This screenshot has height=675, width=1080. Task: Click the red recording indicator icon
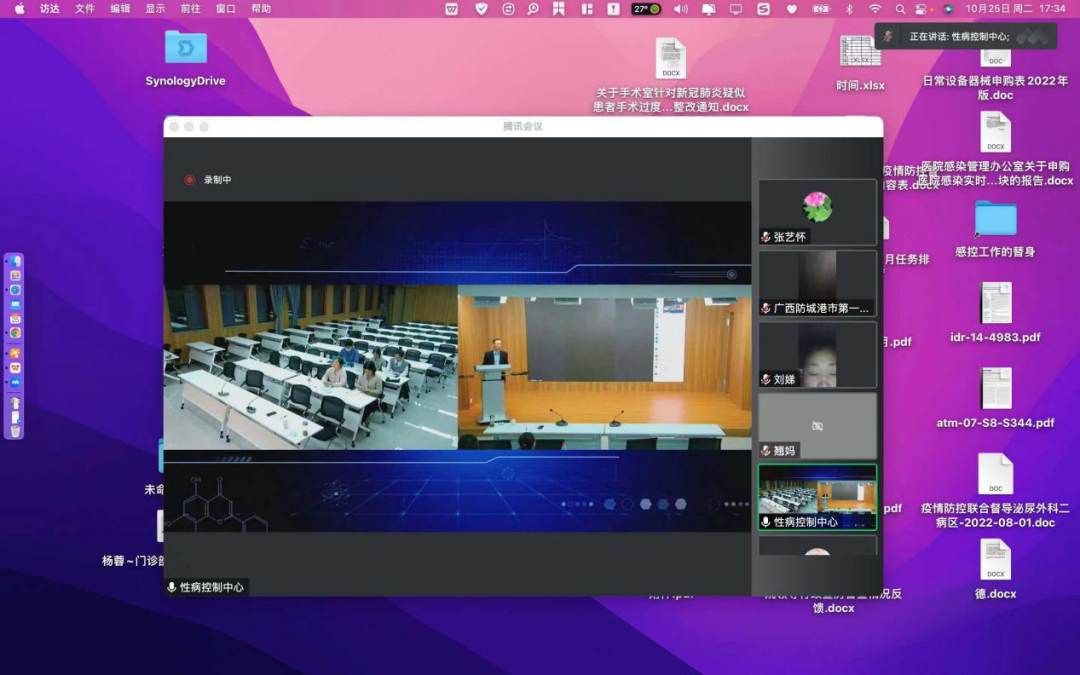click(x=189, y=180)
